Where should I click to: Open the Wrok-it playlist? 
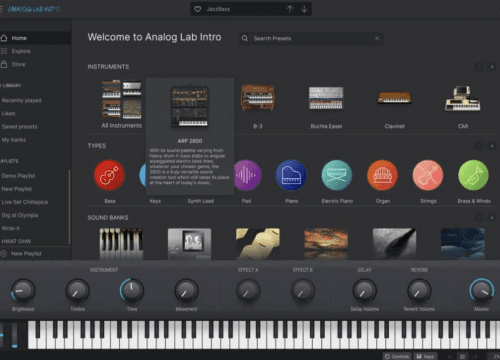(x=11, y=228)
